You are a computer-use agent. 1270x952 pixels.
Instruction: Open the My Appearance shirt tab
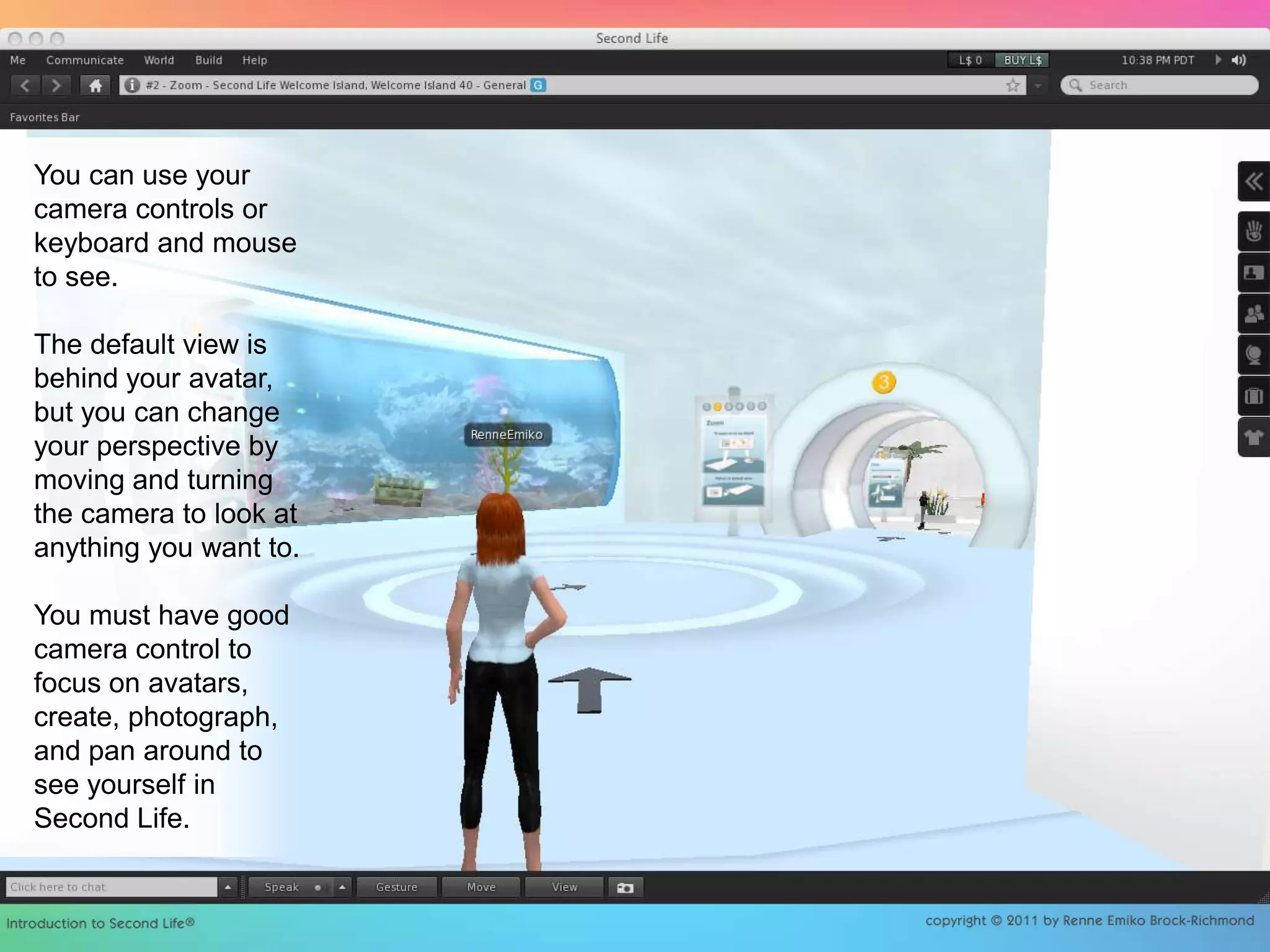pyautogui.click(x=1254, y=438)
